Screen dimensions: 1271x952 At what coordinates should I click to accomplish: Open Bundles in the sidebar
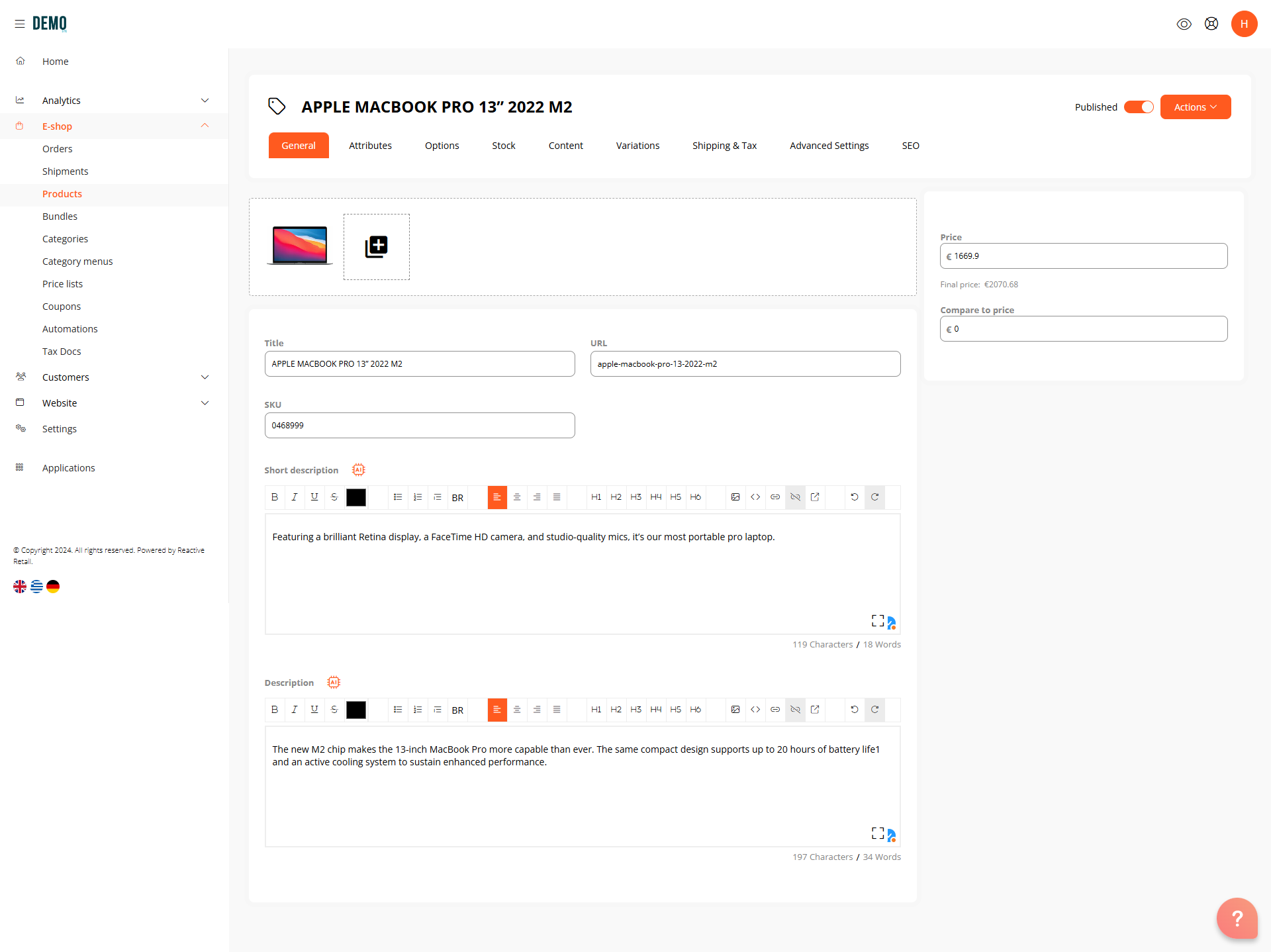point(60,216)
